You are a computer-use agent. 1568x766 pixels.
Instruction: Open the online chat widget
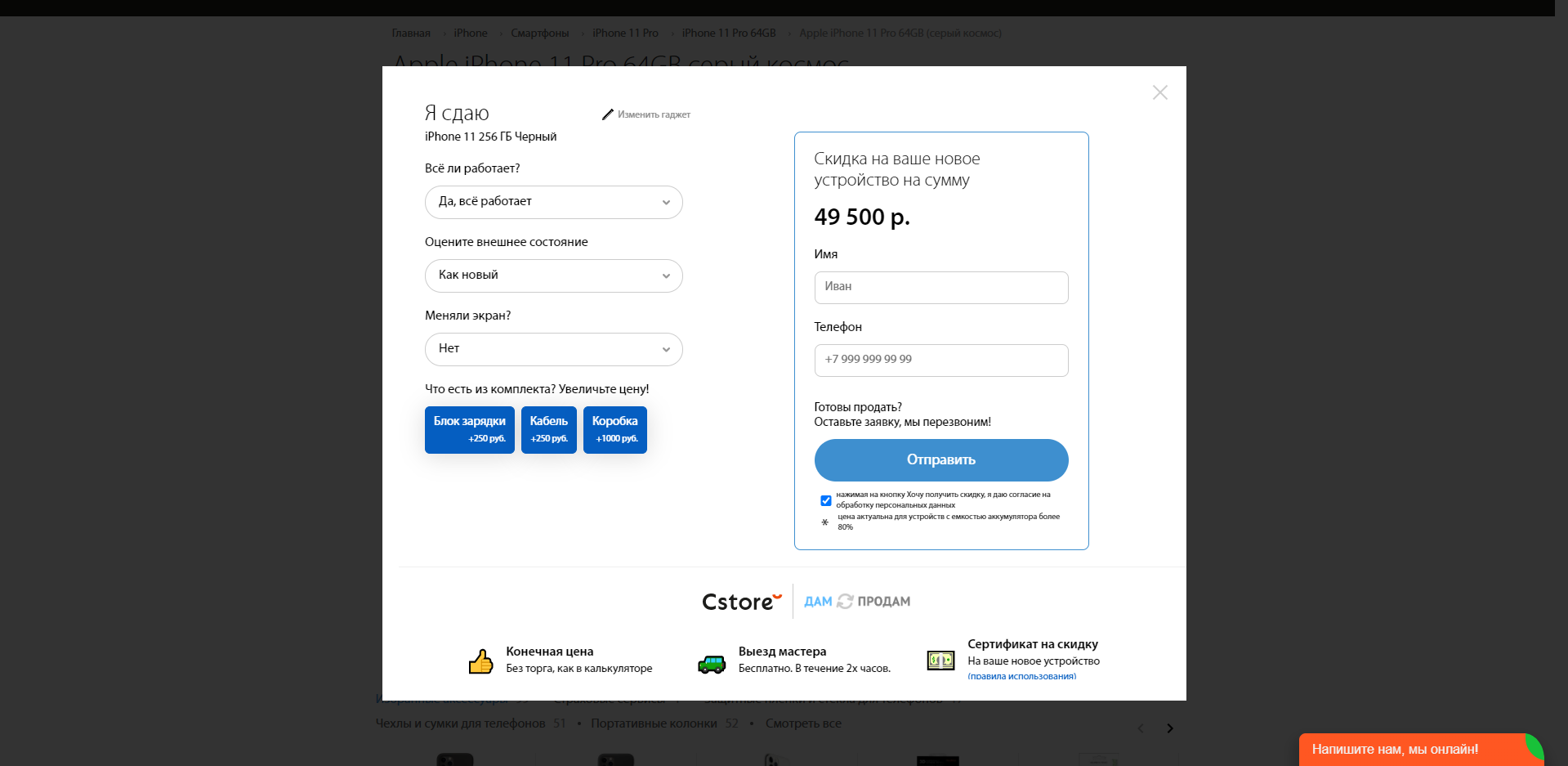[1421, 750]
